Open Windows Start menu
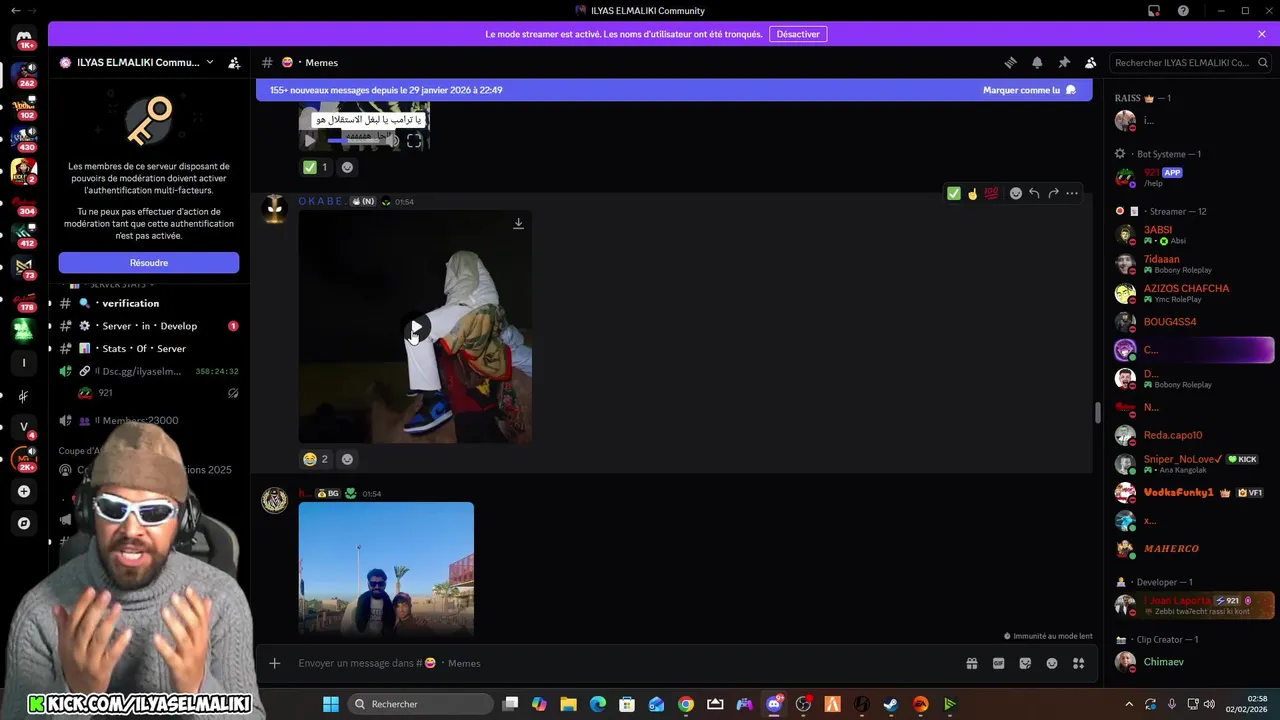The width and height of the screenshot is (1280, 720). coord(331,704)
